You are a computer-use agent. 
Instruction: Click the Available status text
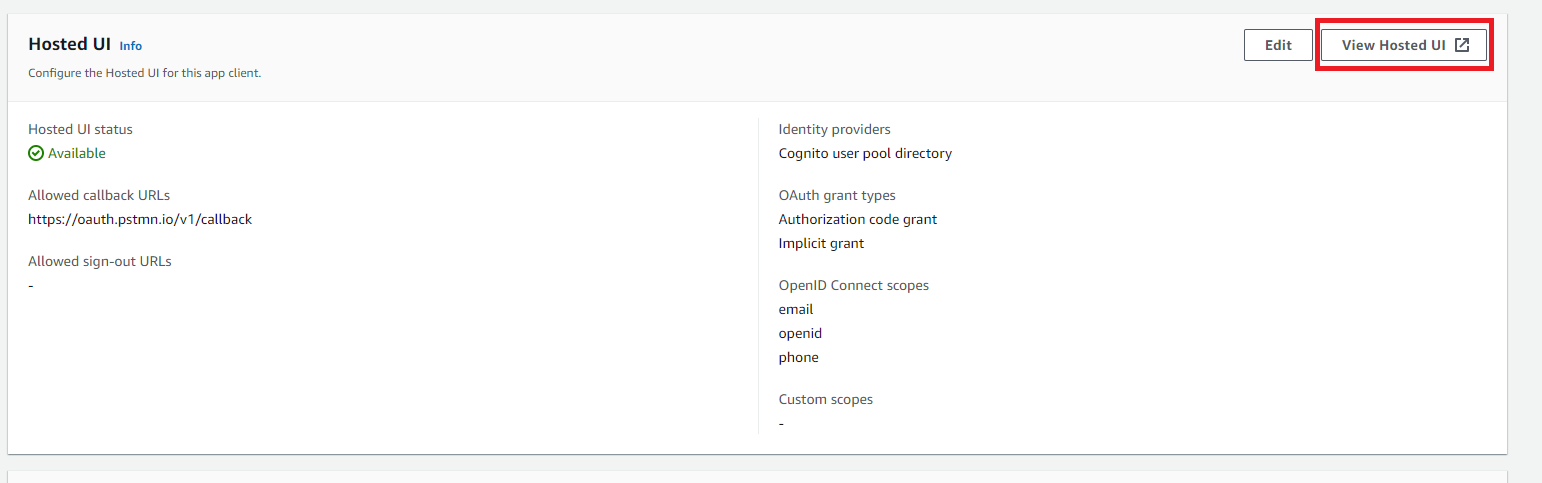(77, 153)
